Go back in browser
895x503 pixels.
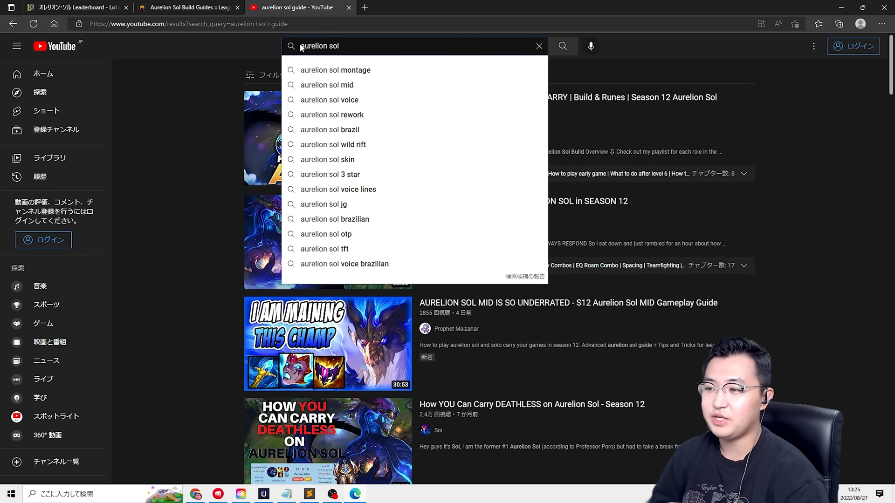(x=13, y=24)
